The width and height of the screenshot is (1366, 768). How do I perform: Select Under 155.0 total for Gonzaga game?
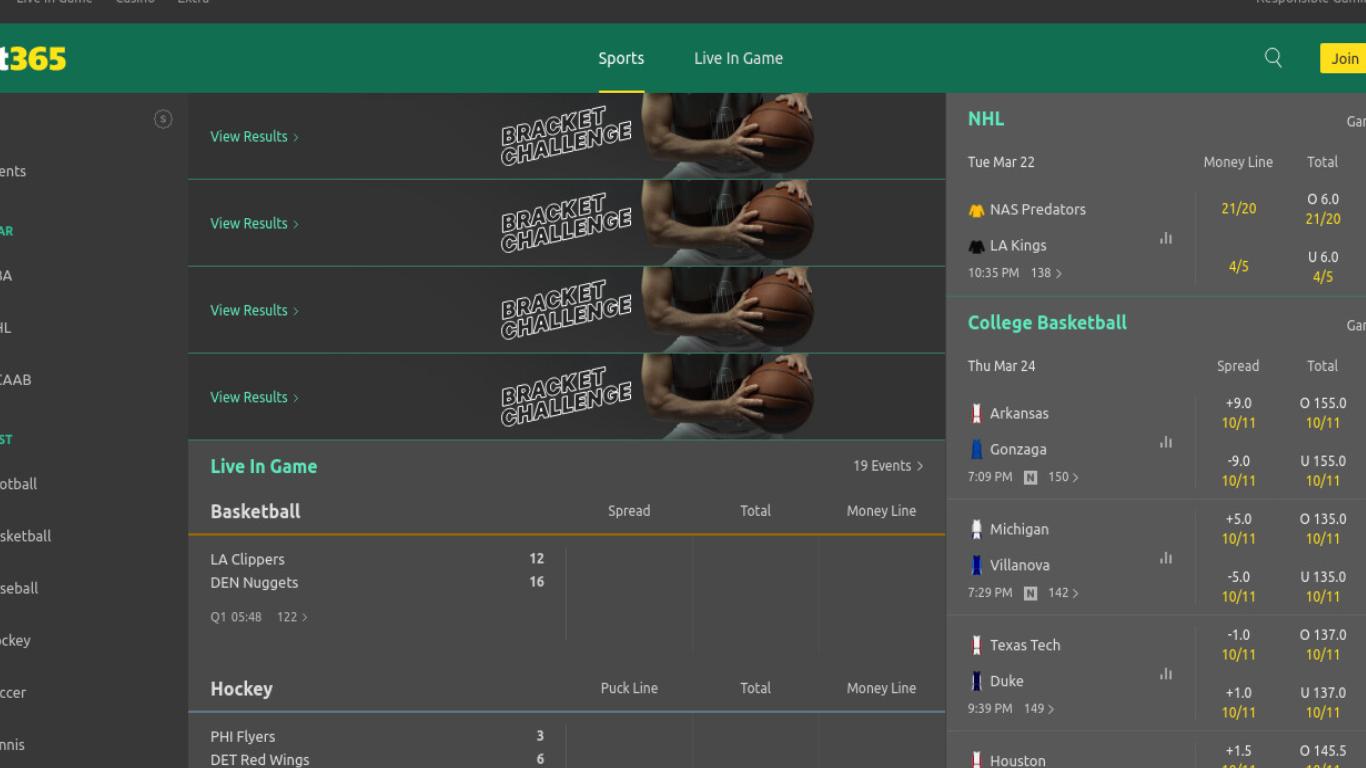pyautogui.click(x=1322, y=471)
